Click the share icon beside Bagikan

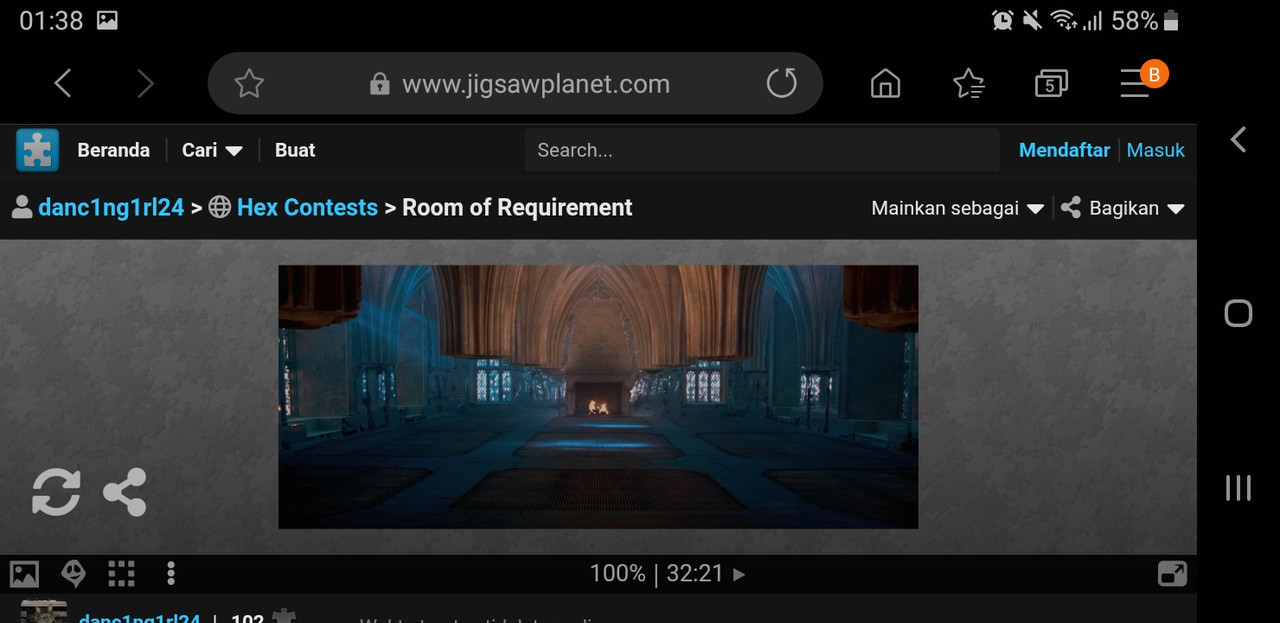pos(1071,208)
